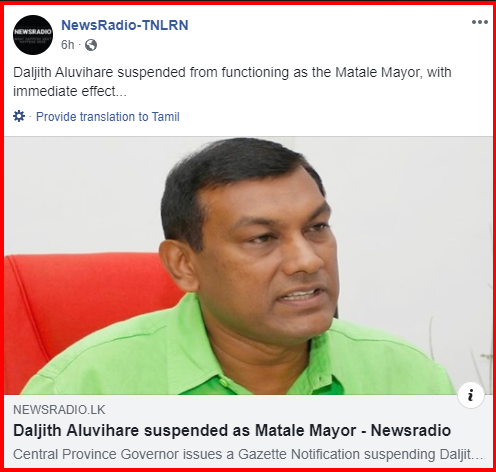
Task: Click the globe public audience icon
Action: click(91, 45)
